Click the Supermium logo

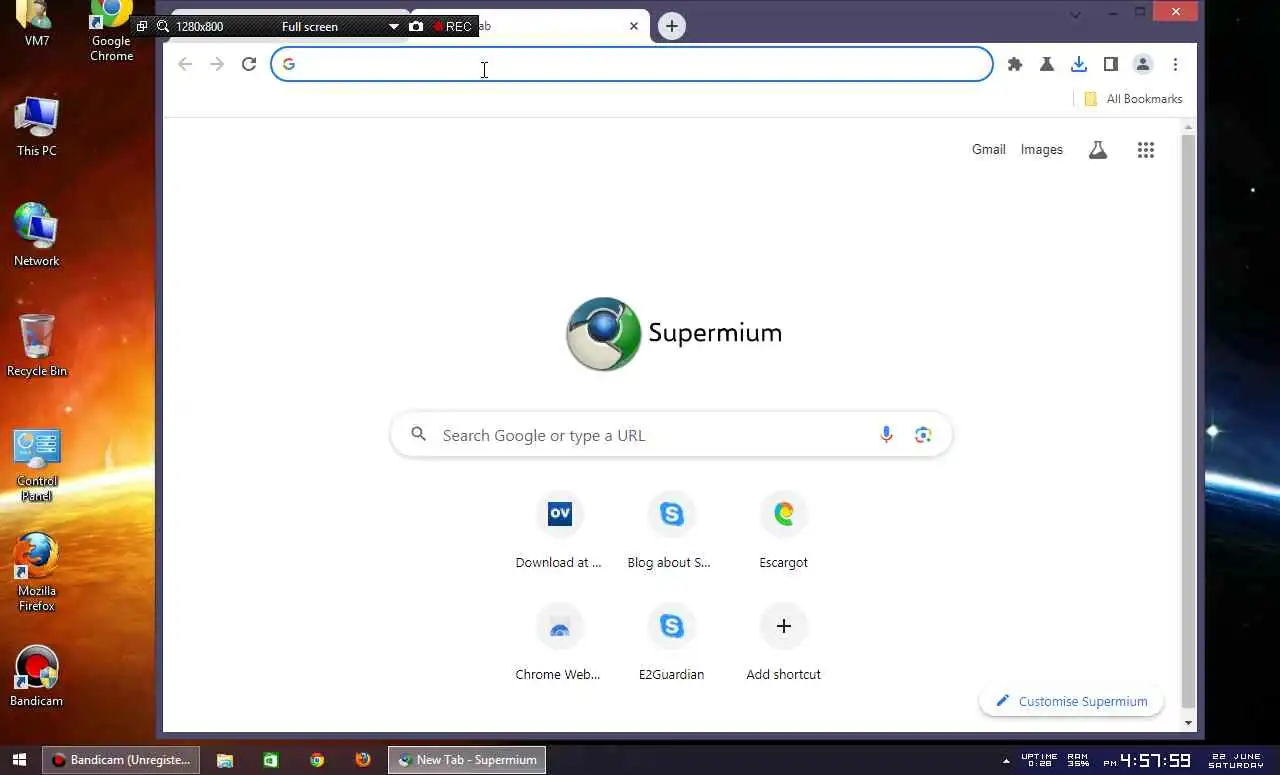(673, 333)
